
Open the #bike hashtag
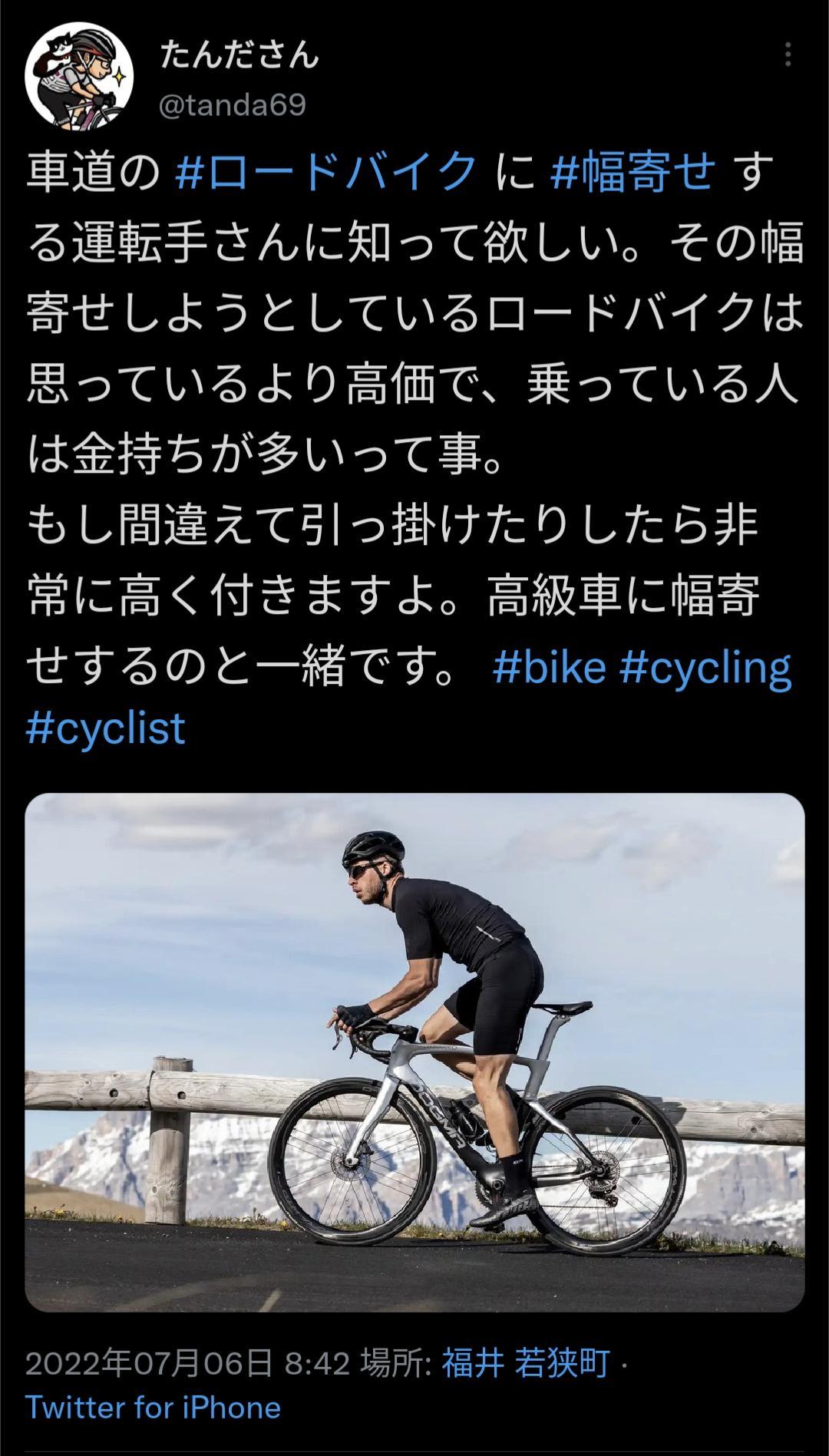[549, 667]
